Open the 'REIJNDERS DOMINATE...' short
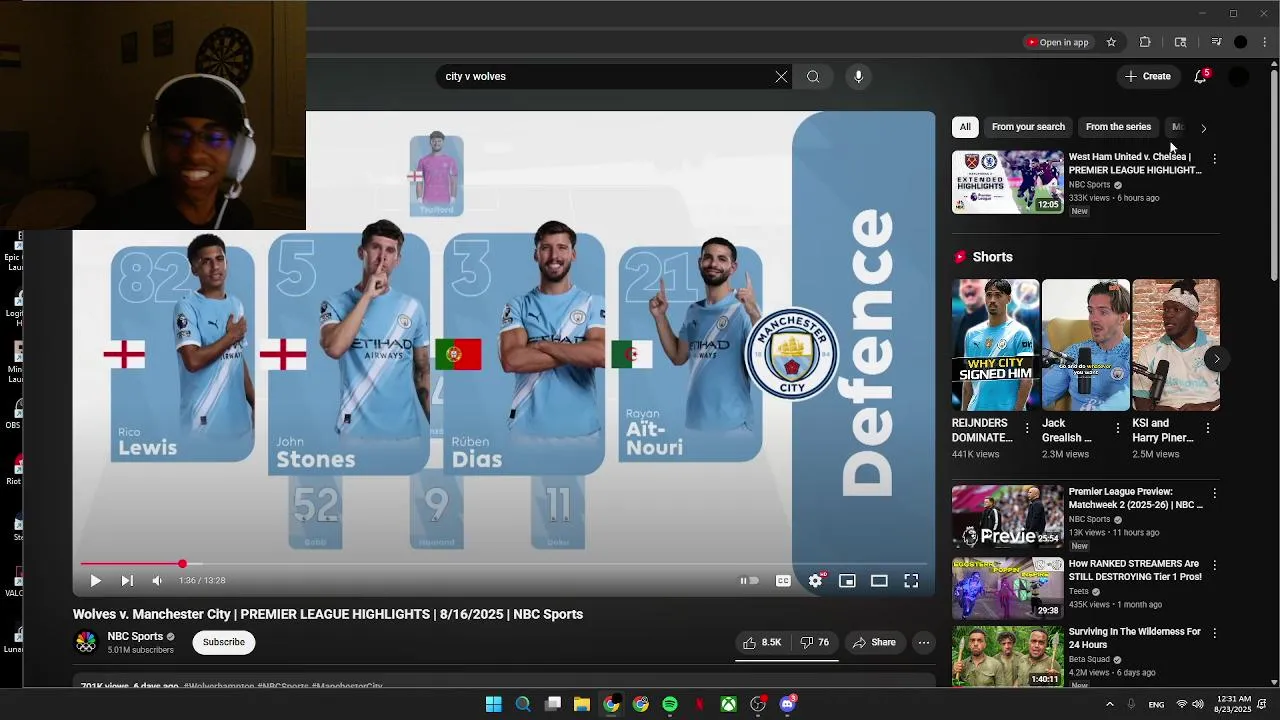This screenshot has width=1280, height=720. [x=995, y=345]
